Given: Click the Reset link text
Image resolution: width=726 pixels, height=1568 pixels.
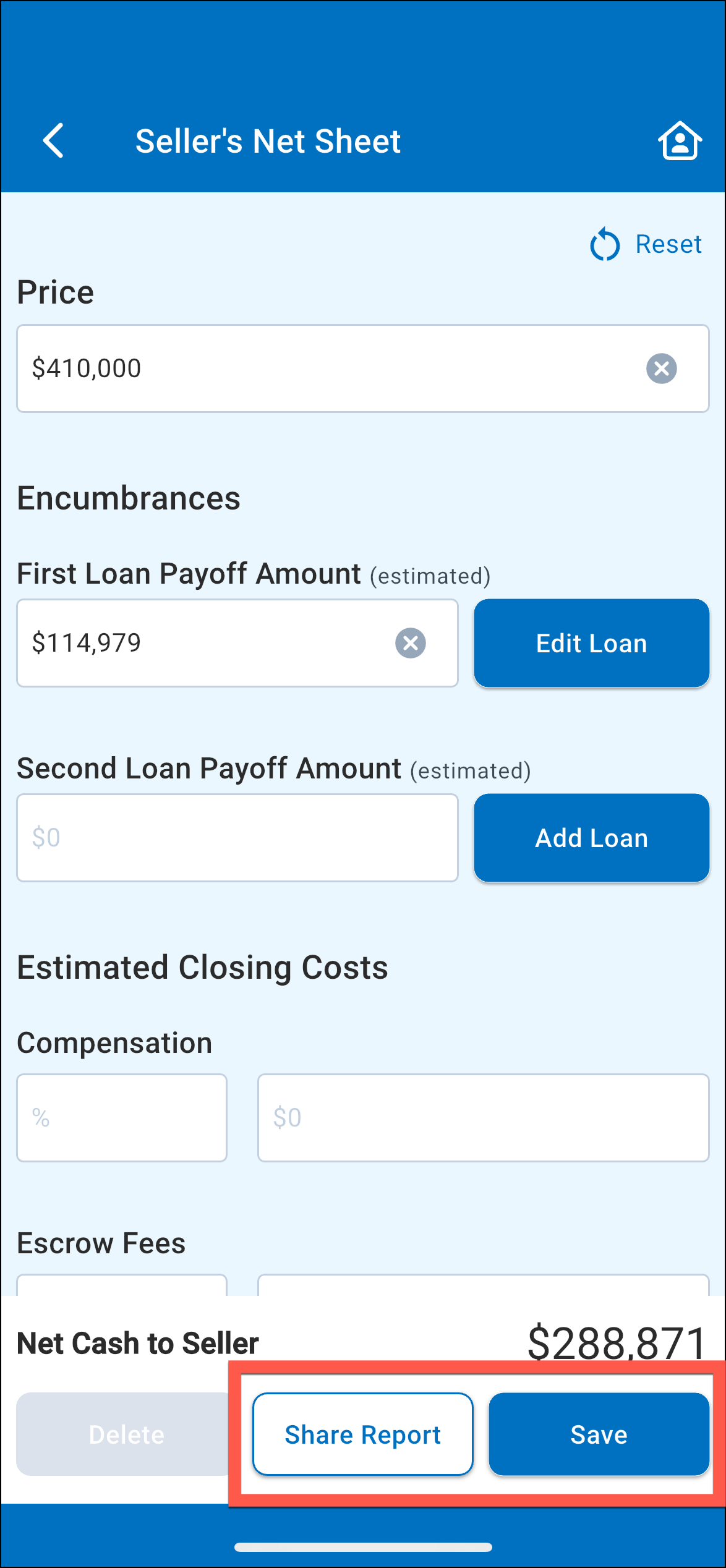Looking at the screenshot, I should pos(668,245).
